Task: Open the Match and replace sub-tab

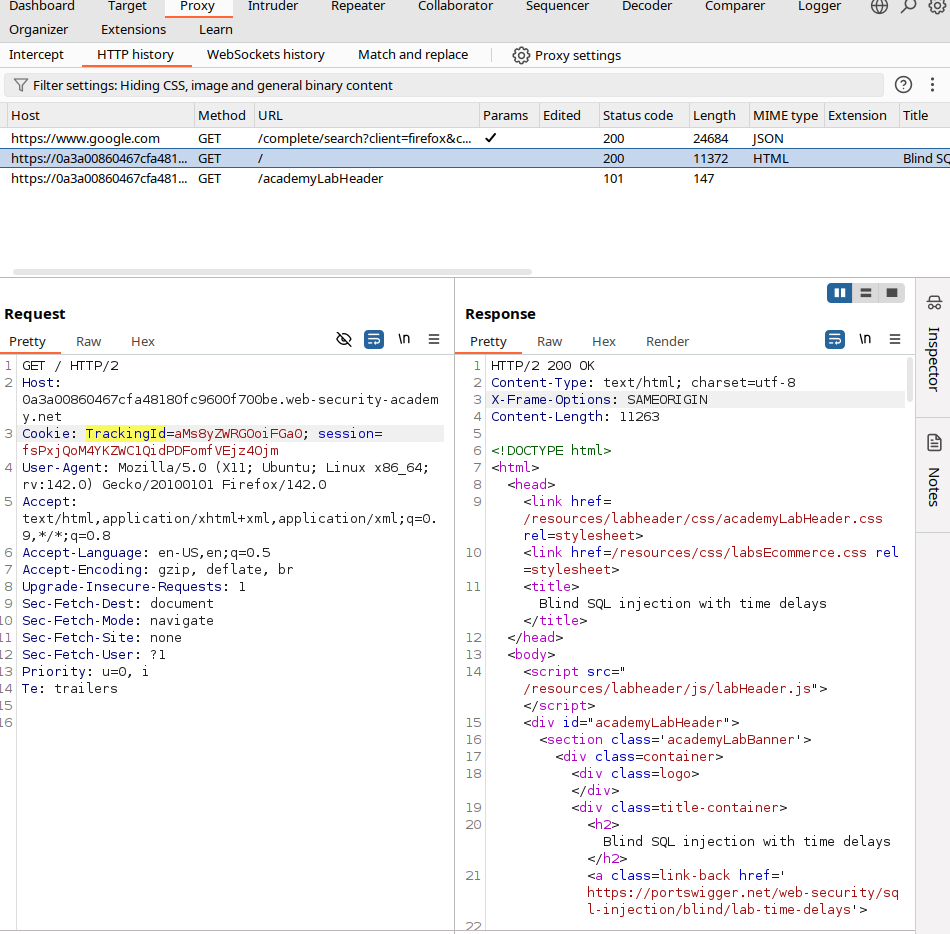Action: tap(413, 55)
